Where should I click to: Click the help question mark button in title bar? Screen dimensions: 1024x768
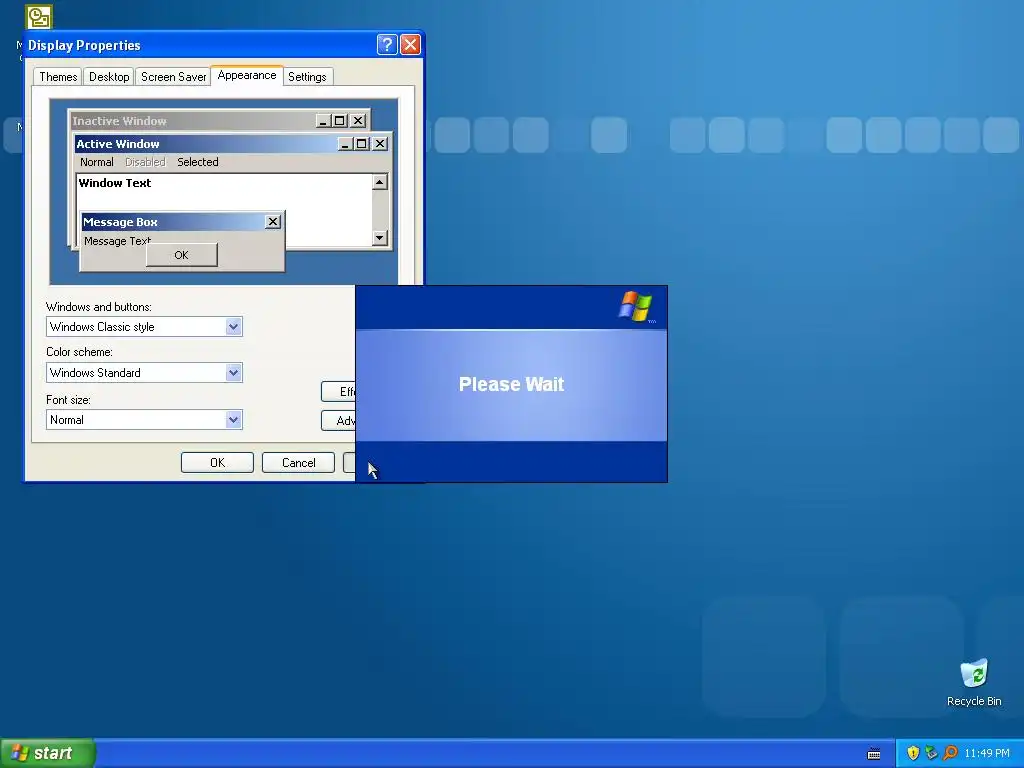click(x=387, y=44)
